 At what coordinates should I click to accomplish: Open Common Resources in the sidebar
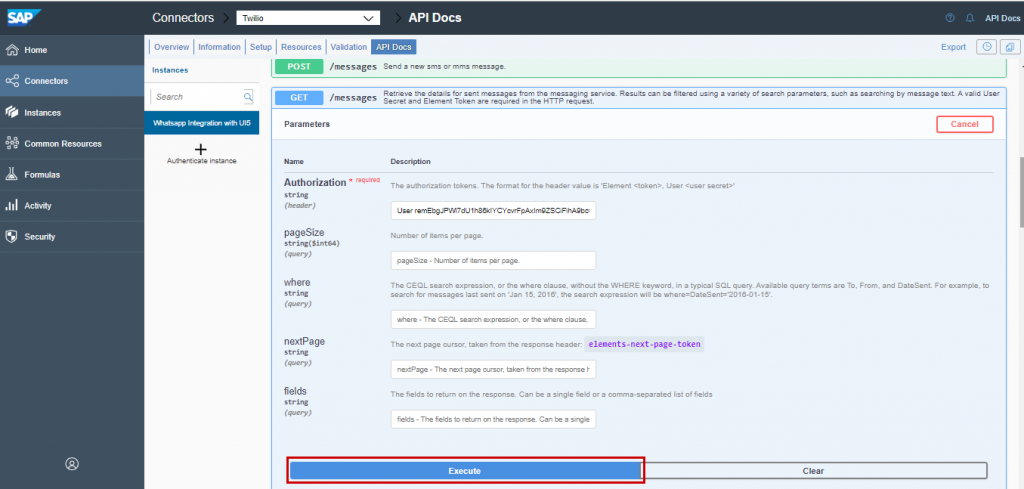click(72, 144)
